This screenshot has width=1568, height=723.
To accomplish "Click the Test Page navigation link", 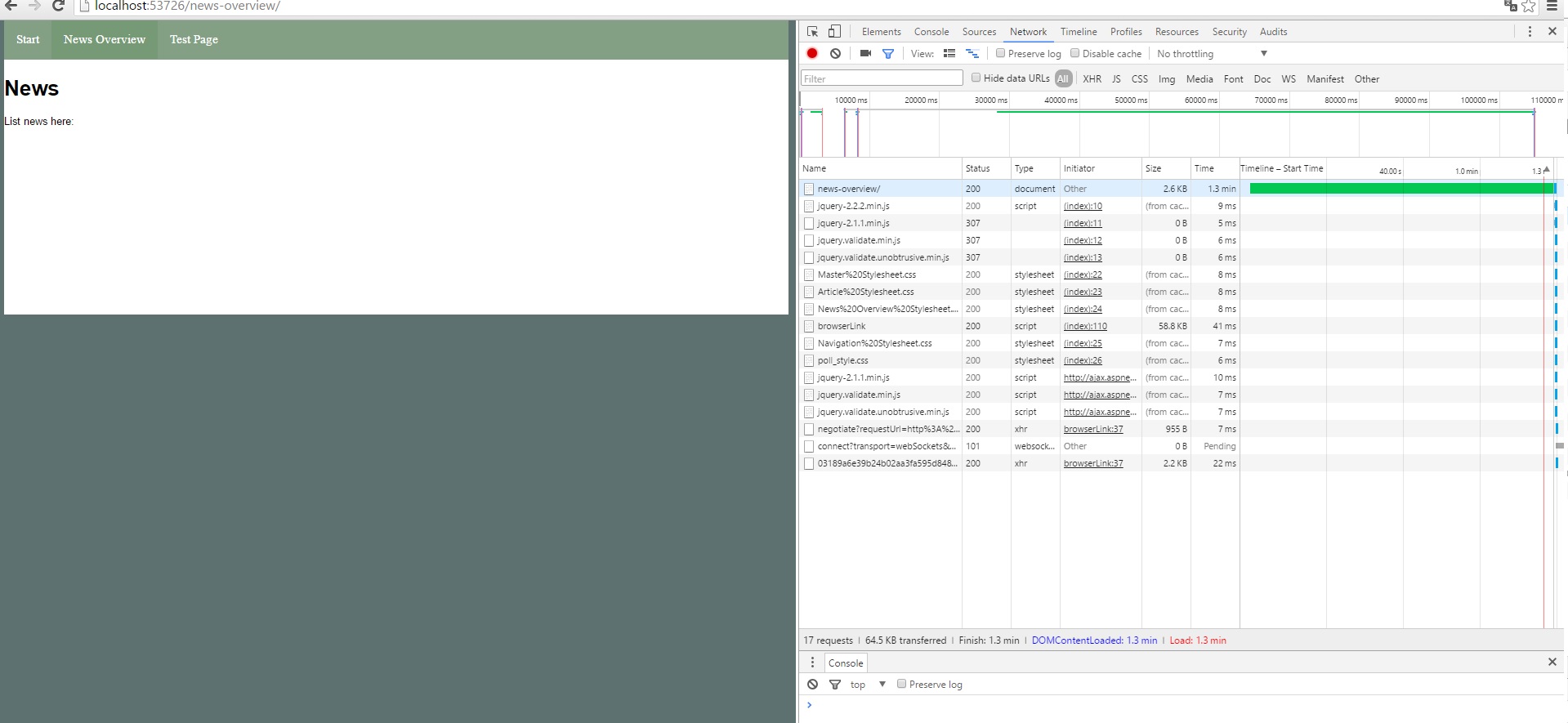I will pos(194,40).
